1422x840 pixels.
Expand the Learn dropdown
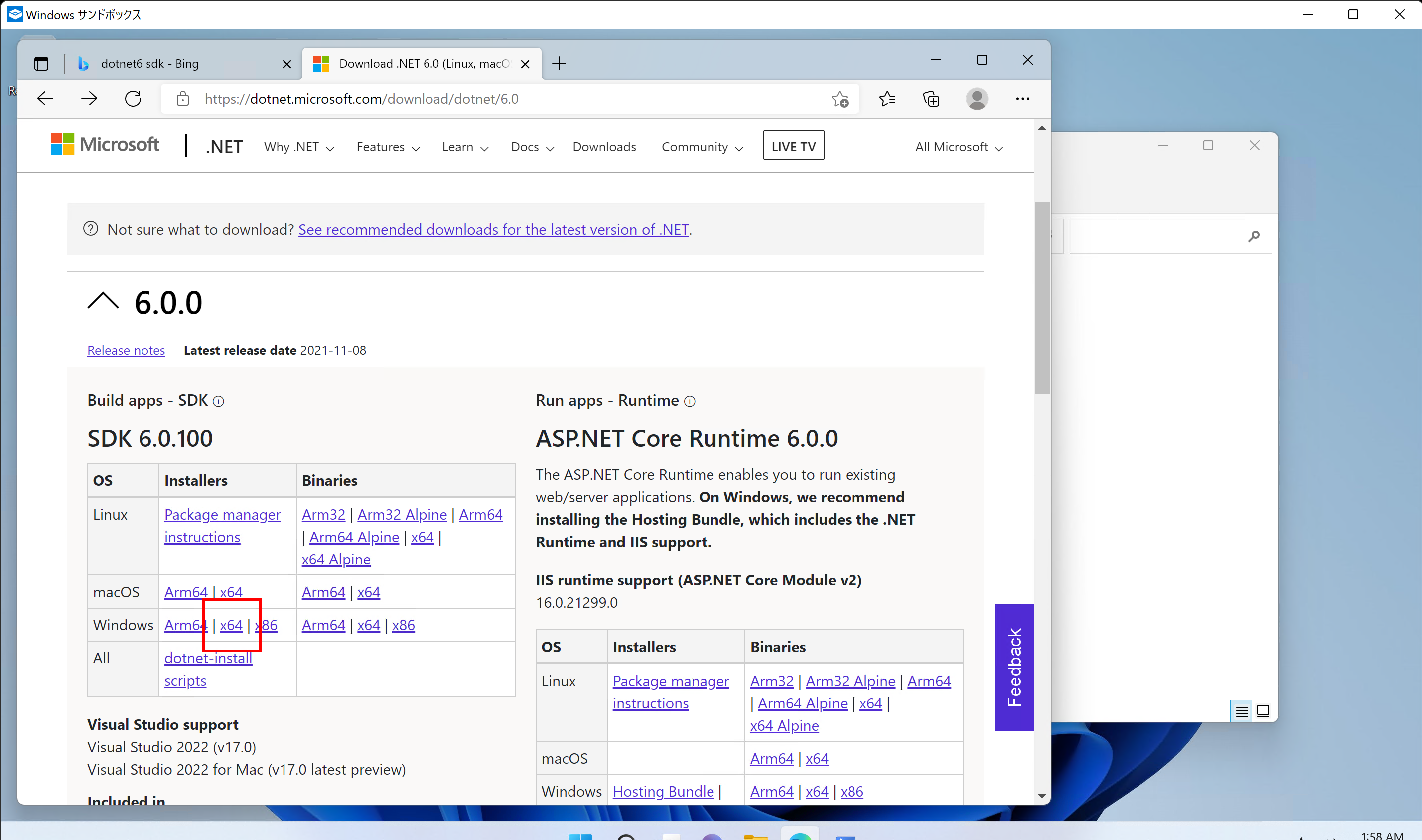(x=465, y=147)
